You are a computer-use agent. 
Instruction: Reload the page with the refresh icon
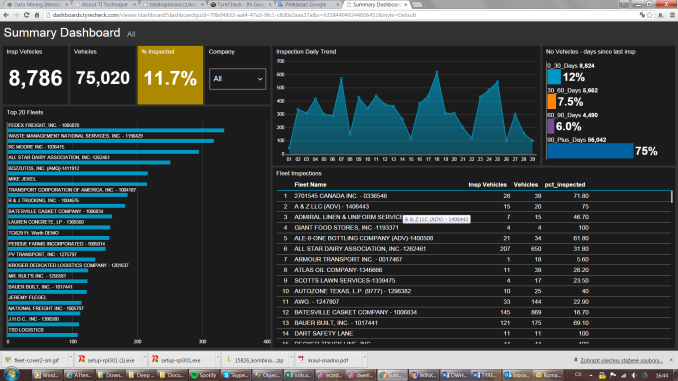click(26, 15)
